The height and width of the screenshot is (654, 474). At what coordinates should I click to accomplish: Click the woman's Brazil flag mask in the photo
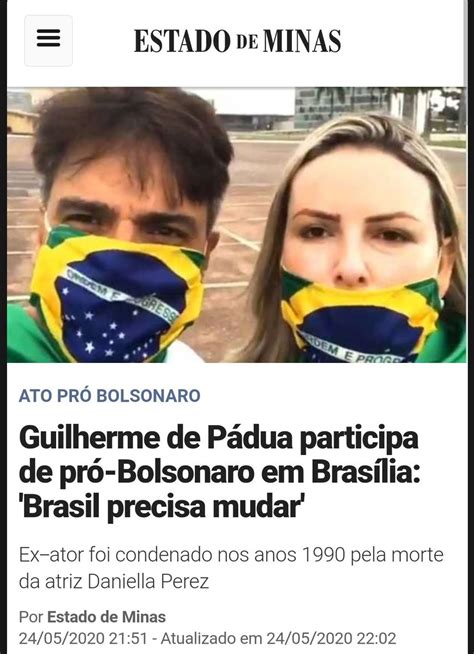coord(361,319)
